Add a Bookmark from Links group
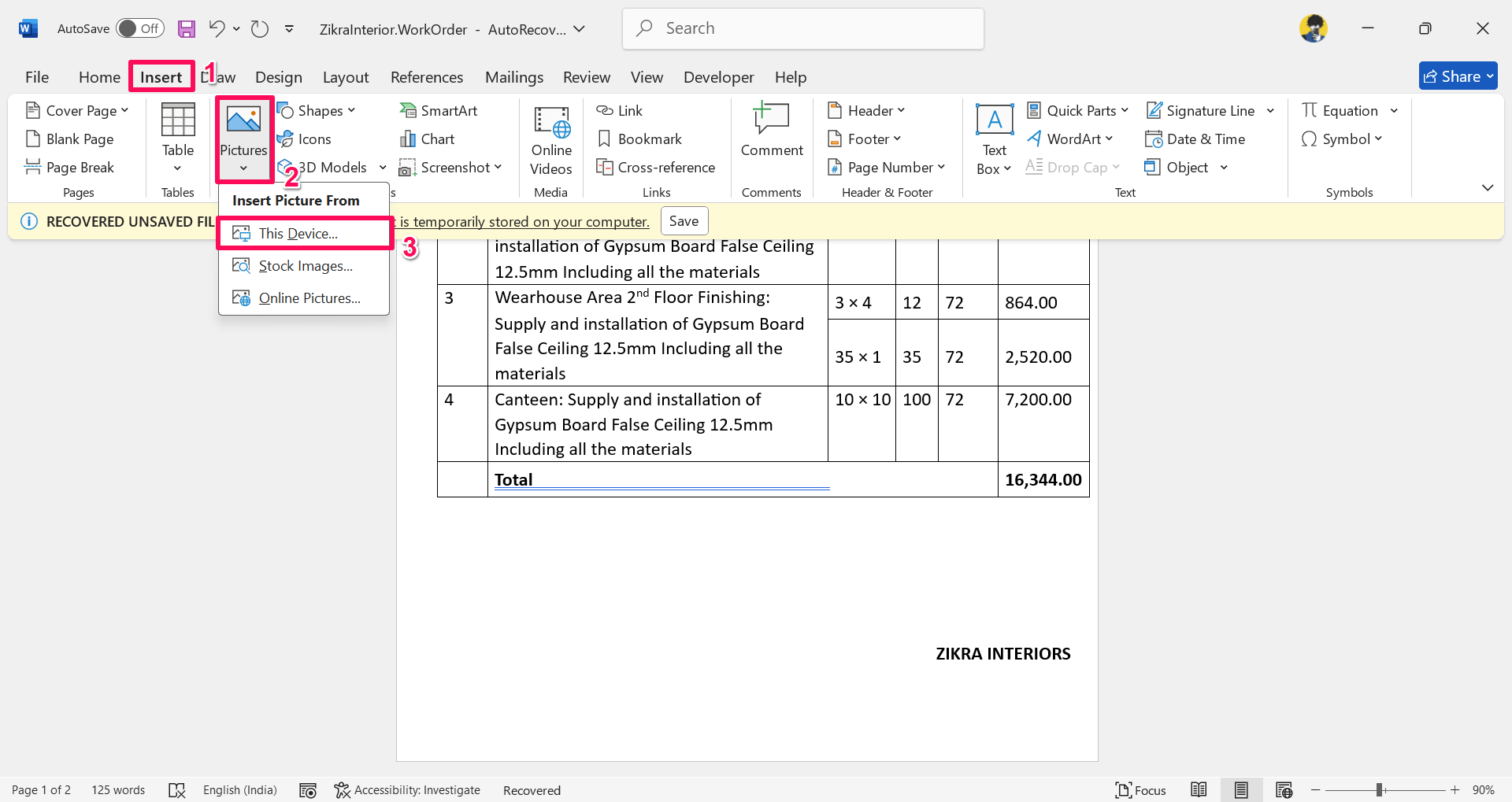 [x=639, y=139]
